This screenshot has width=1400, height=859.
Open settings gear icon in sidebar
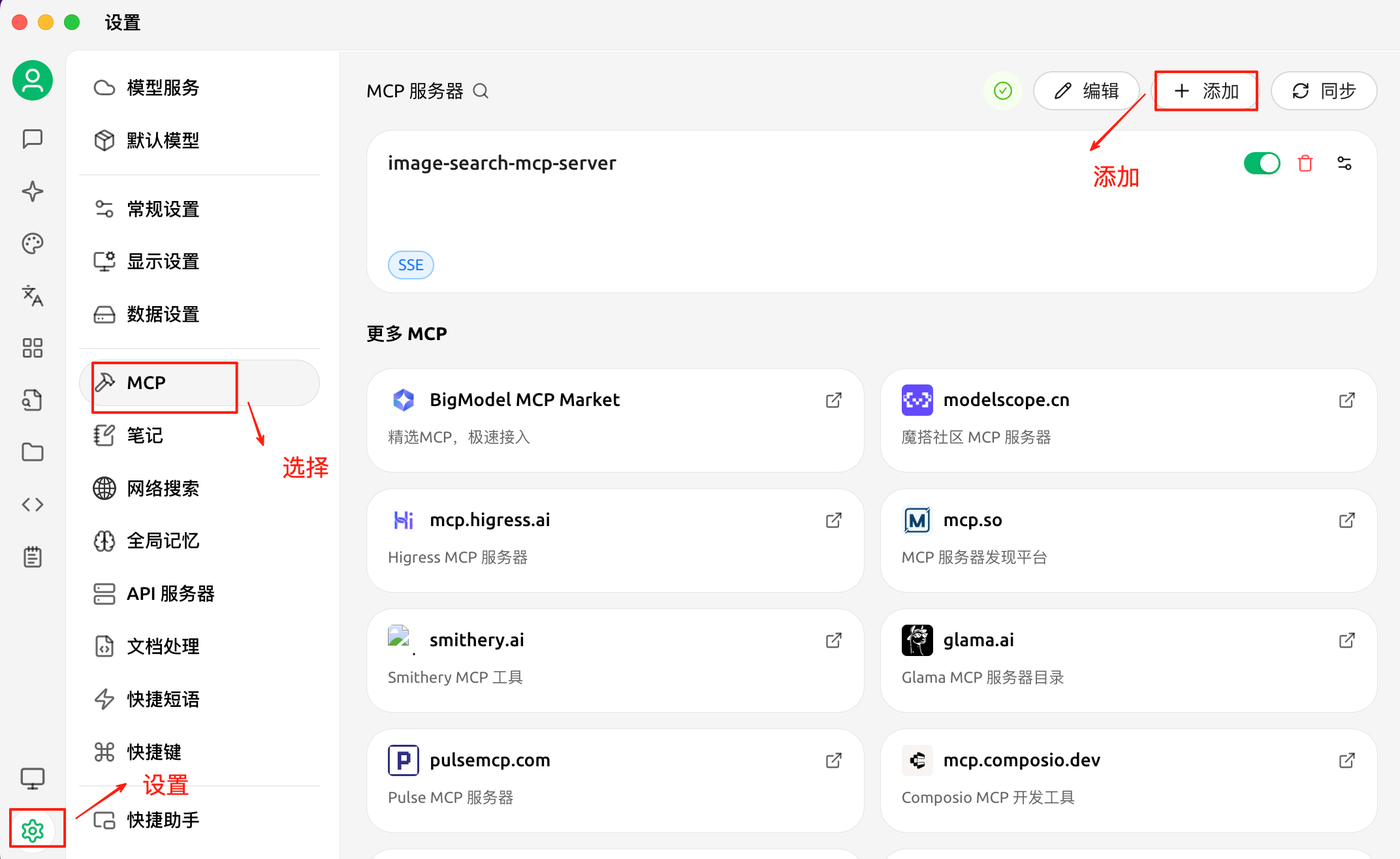(x=33, y=830)
